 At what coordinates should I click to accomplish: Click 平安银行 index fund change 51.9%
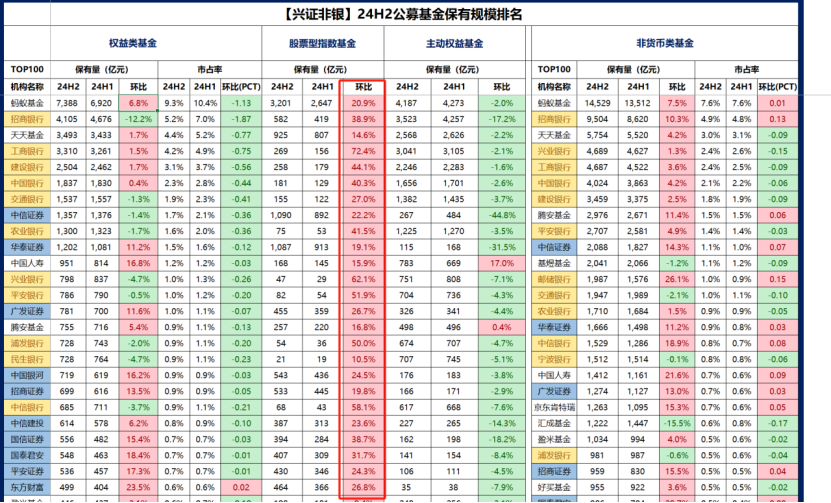click(363, 295)
